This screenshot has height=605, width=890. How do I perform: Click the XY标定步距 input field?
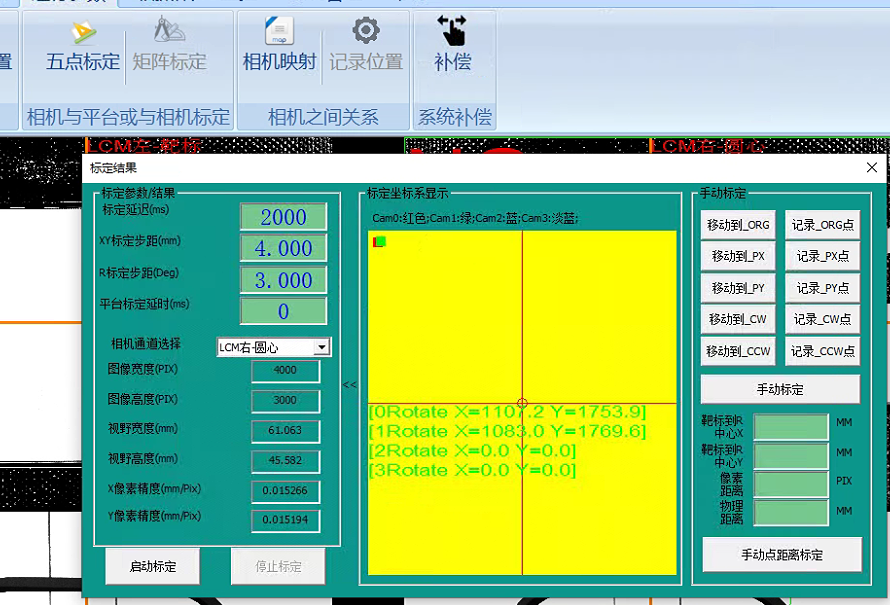[x=283, y=248]
